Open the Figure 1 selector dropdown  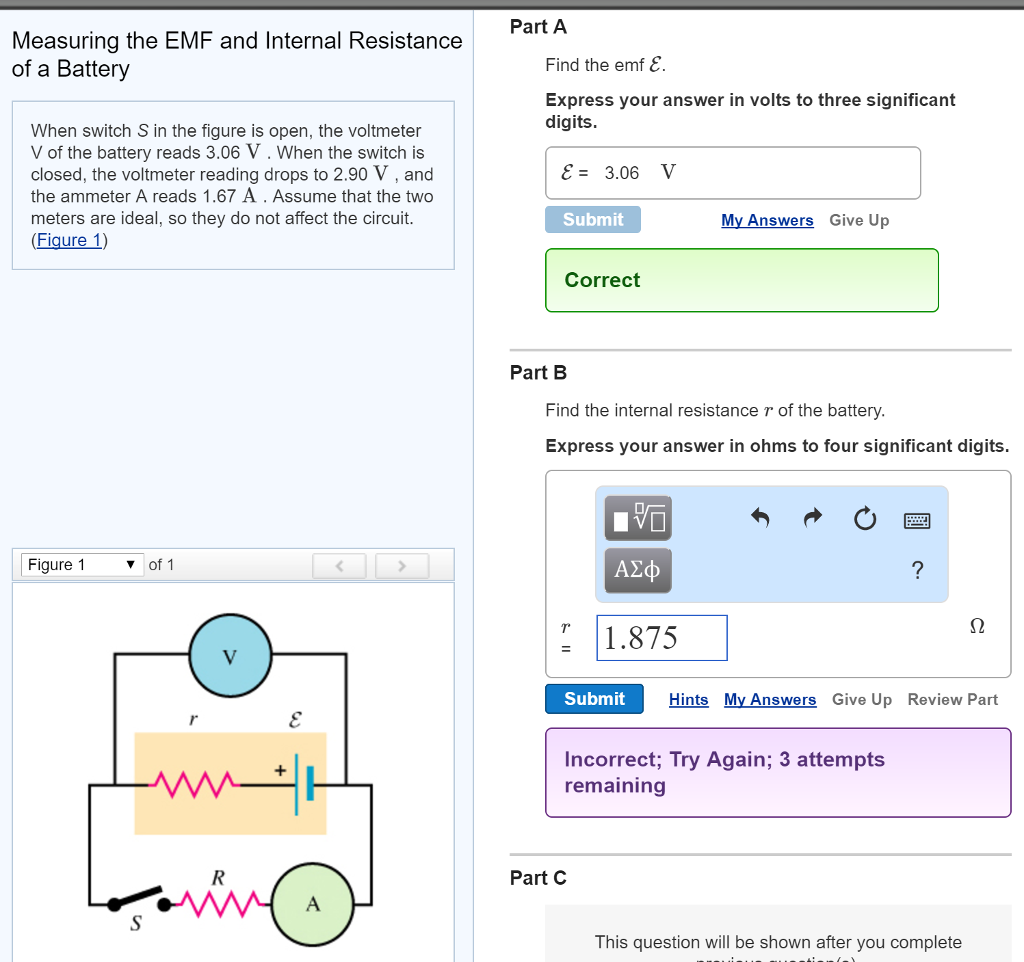point(81,564)
